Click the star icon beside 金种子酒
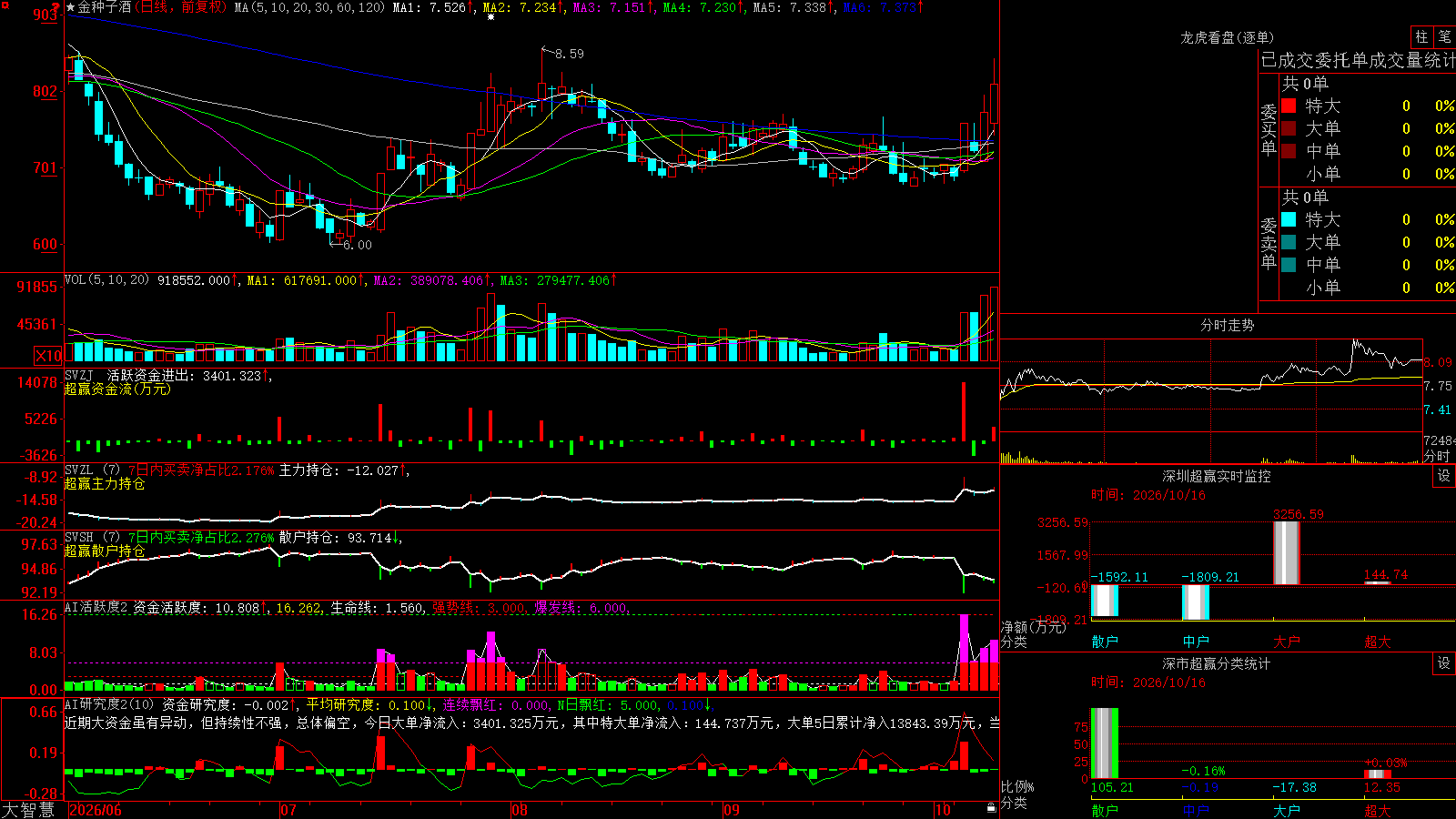The width and height of the screenshot is (1456, 819). (71, 7)
